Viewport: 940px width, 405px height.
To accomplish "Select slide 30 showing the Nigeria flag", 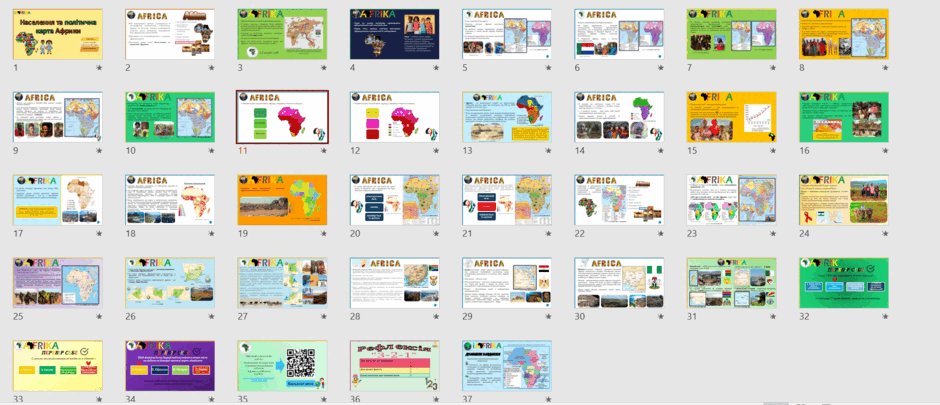I will click(619, 283).
